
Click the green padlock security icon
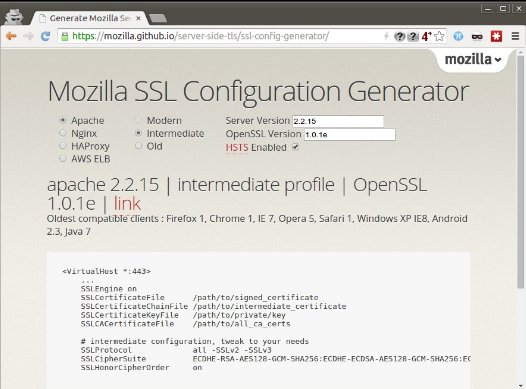[x=65, y=36]
